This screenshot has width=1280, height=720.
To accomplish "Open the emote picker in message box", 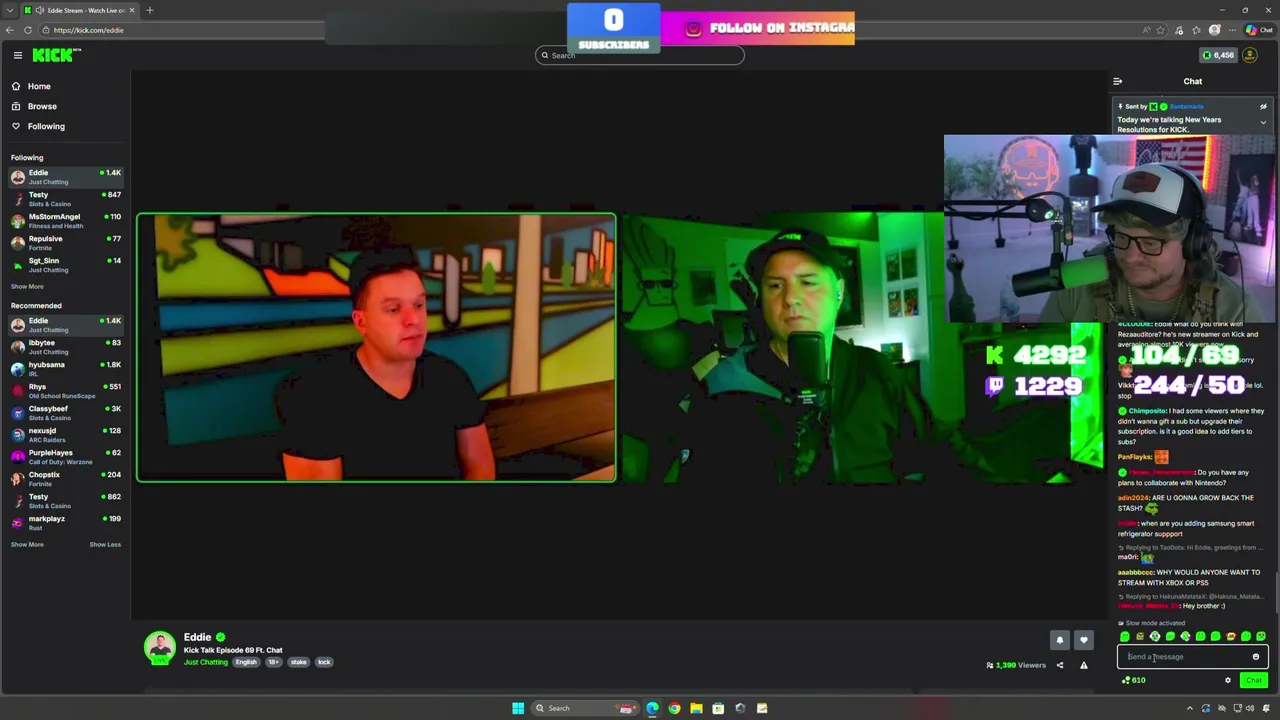I will [x=1256, y=657].
